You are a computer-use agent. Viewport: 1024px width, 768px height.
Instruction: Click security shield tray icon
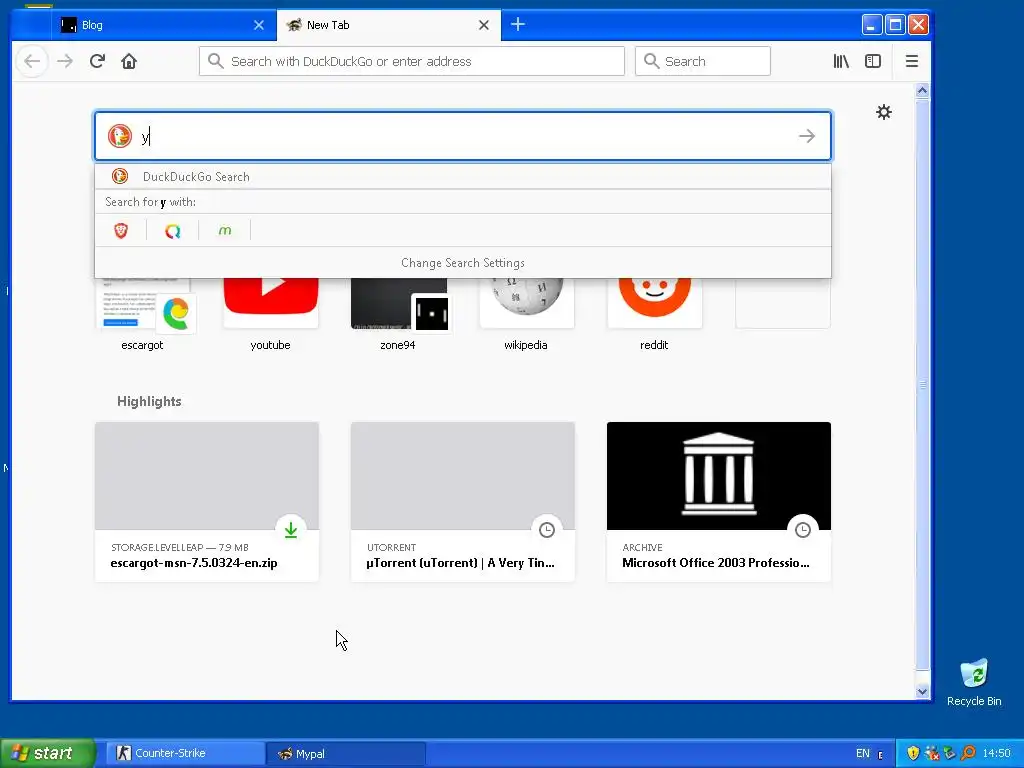tap(913, 754)
